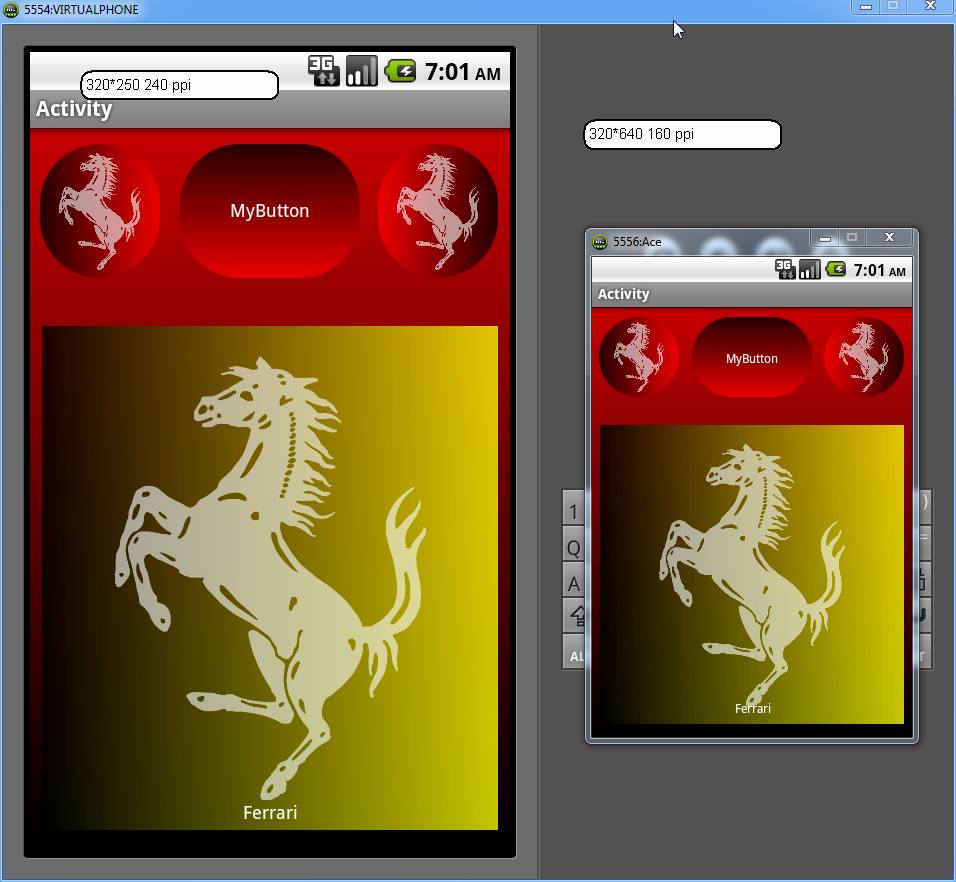The width and height of the screenshot is (956, 882).
Task: Click the 7:01 AM clock in VIRTUALPHONE
Action: pyautogui.click(x=463, y=72)
